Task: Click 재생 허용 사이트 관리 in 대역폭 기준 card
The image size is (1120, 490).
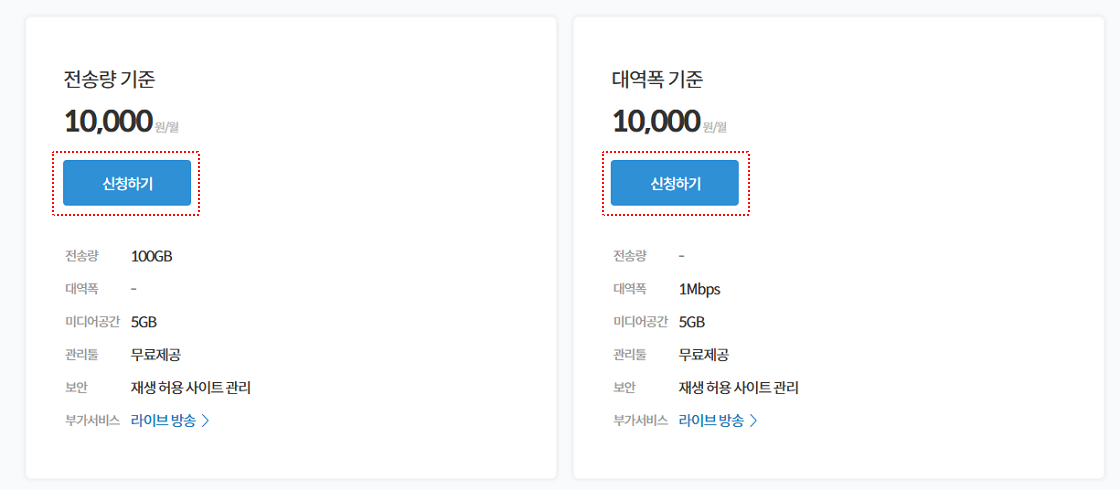Action: (739, 388)
